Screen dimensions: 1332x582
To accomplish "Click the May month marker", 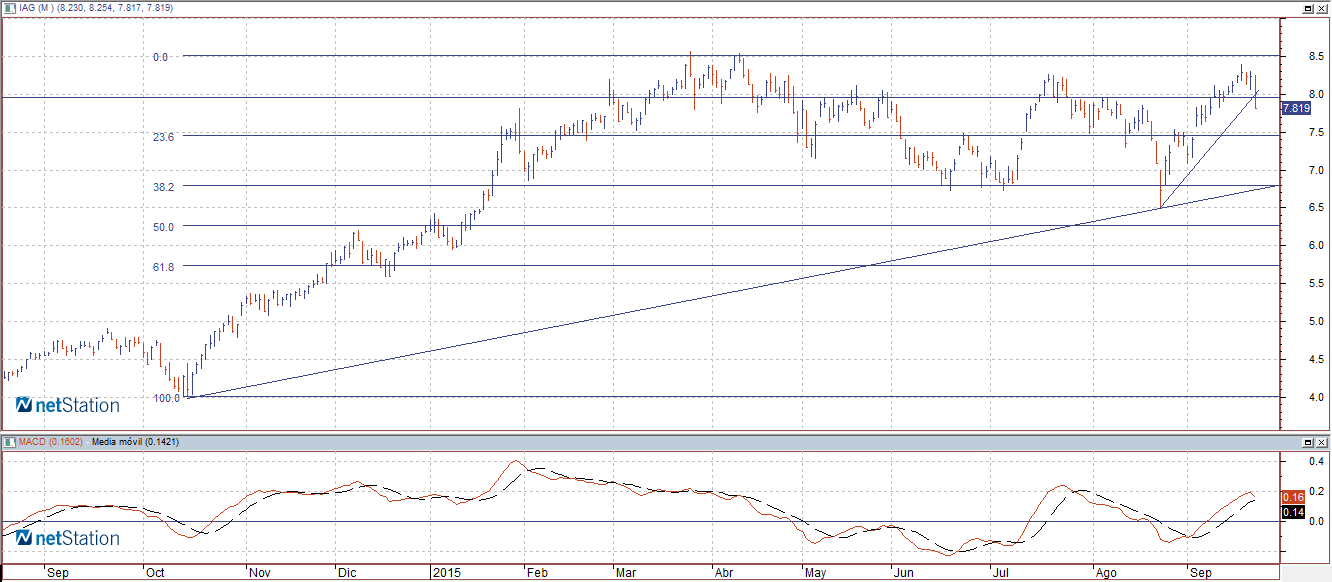I will pyautogui.click(x=816, y=574).
